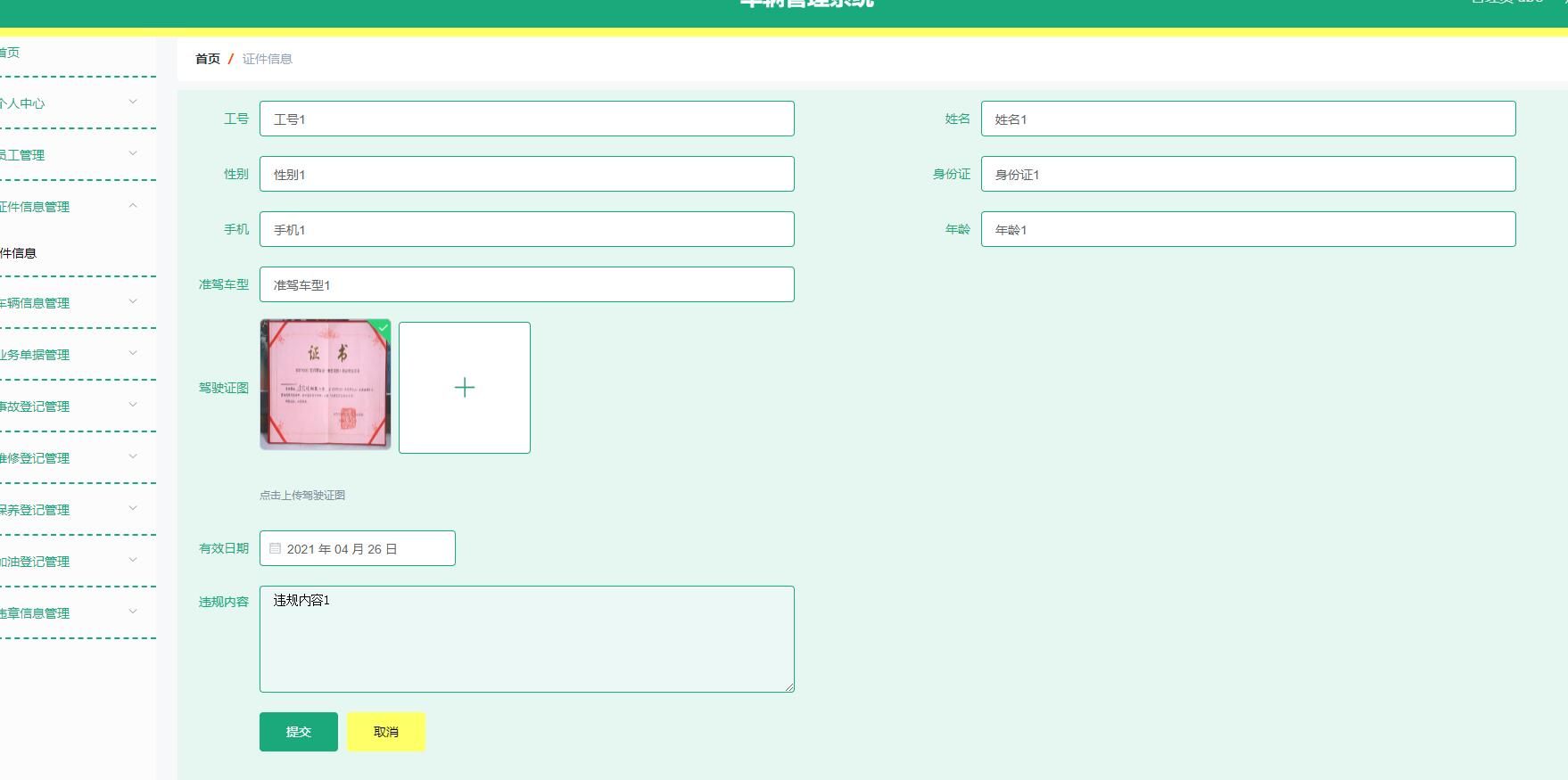This screenshot has width=1568, height=780.
Task: Click the green checkmark on uploaded image
Action: pos(383,328)
